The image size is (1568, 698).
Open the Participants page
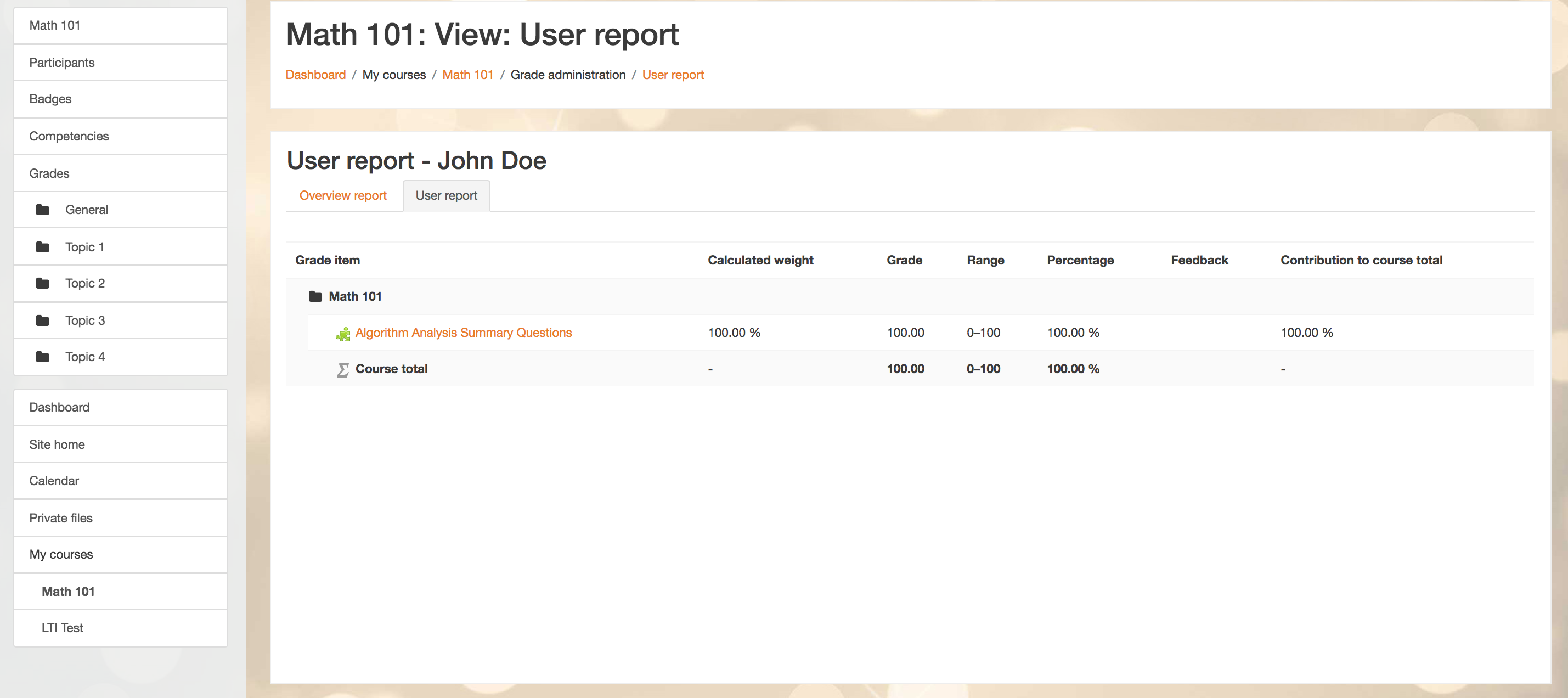[121, 62]
